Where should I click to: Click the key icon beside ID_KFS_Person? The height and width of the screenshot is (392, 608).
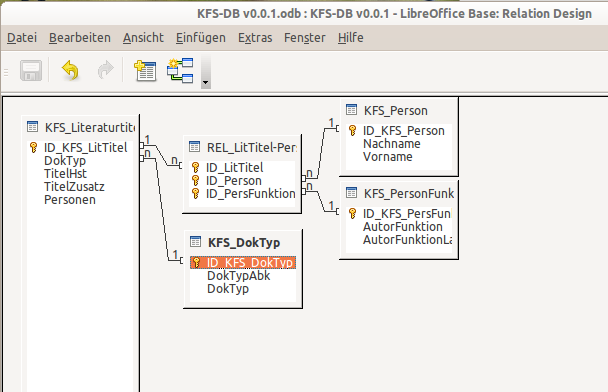(352, 130)
